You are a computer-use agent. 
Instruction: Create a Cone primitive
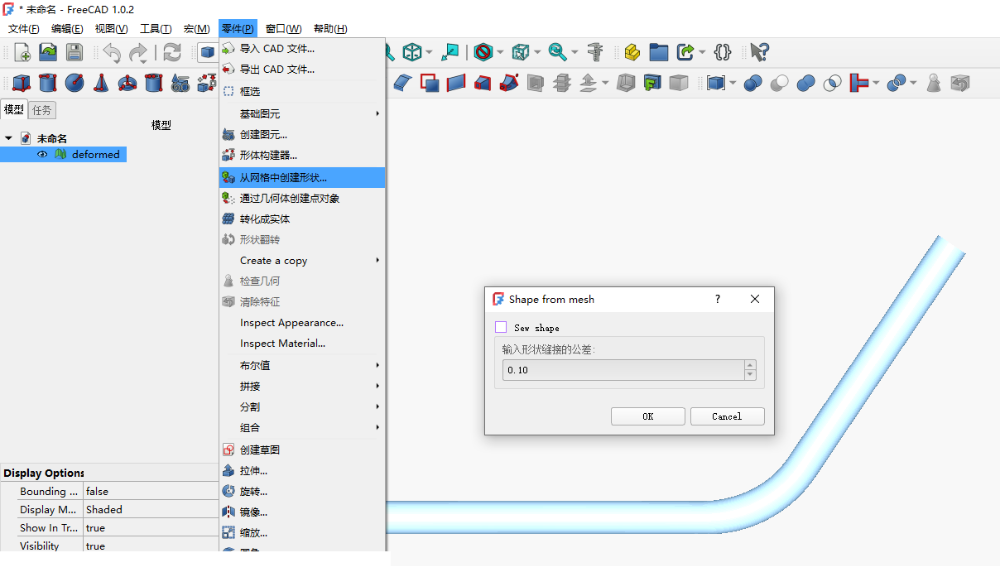(x=101, y=83)
